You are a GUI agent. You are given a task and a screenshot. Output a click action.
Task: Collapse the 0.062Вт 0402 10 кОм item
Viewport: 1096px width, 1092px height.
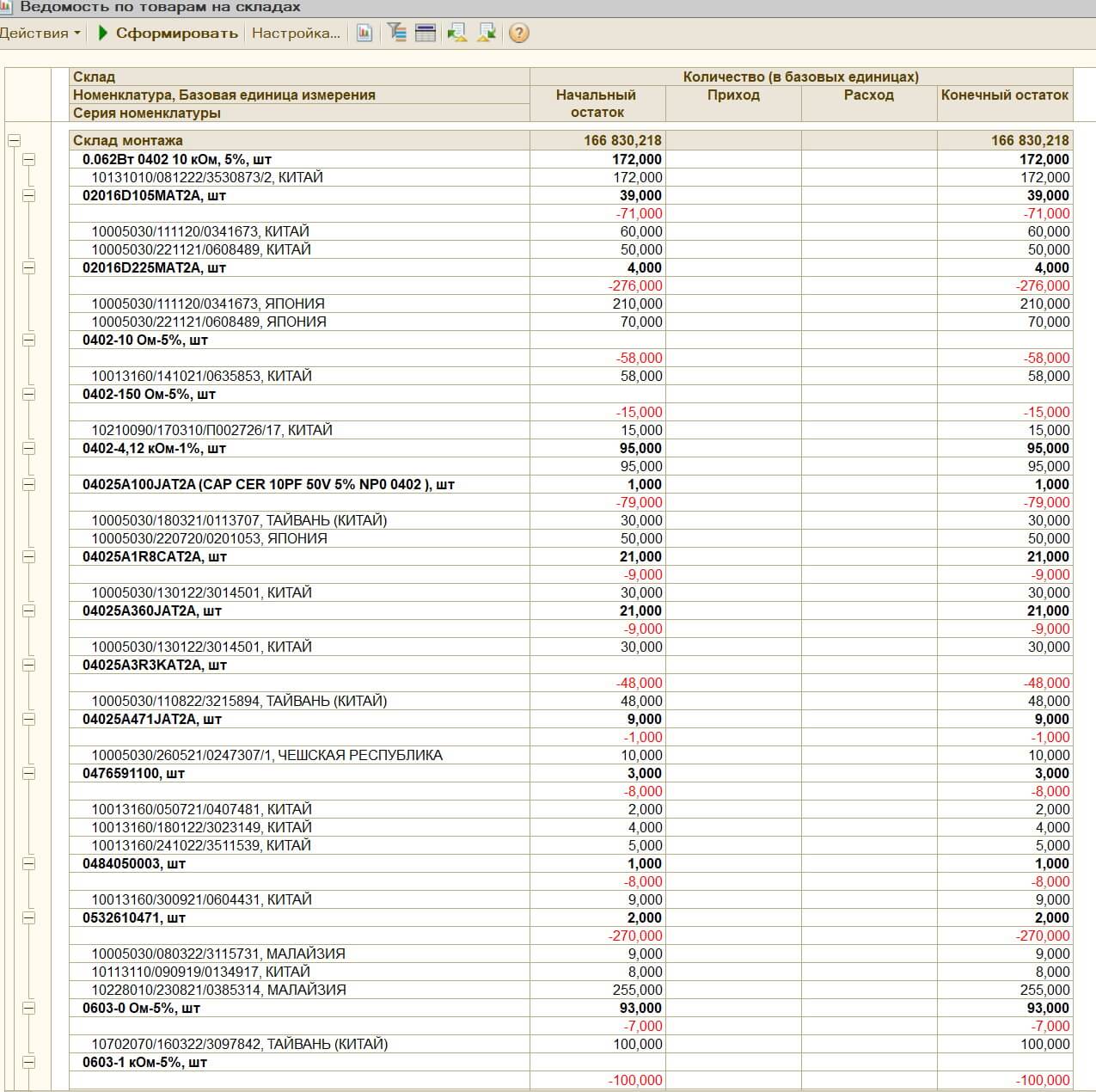click(29, 159)
